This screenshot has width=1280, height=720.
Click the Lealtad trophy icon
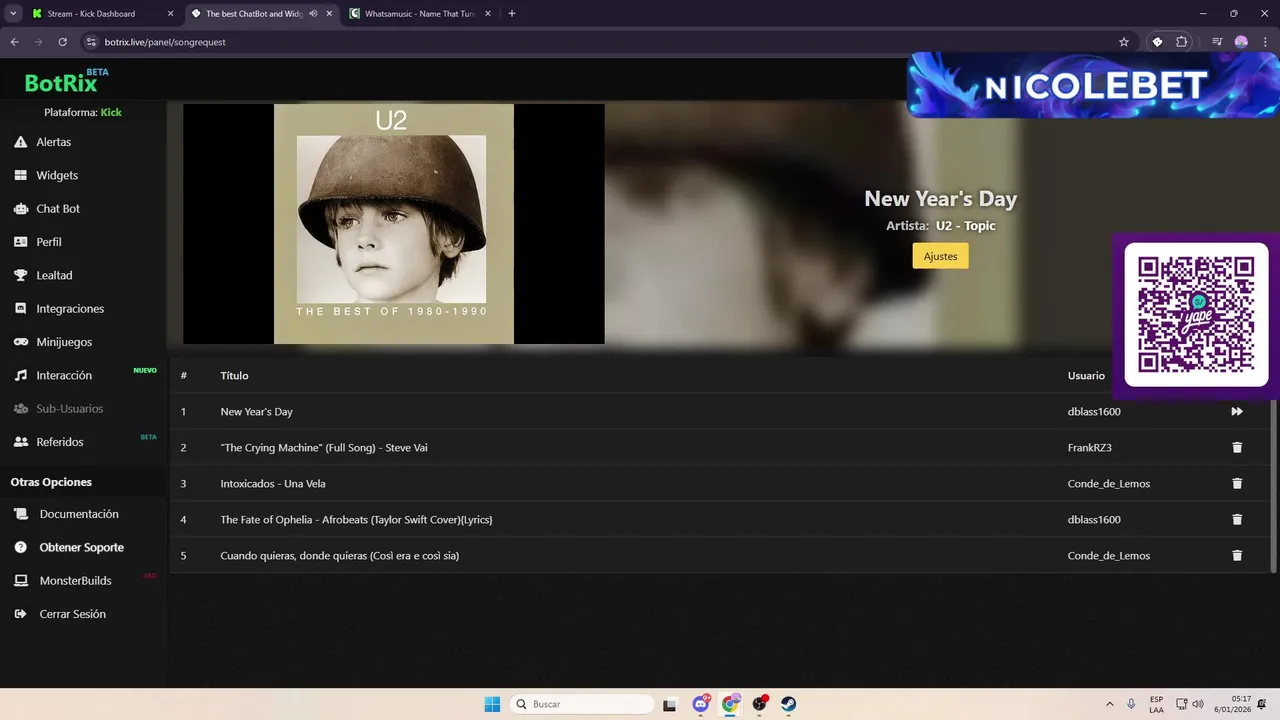(20, 275)
